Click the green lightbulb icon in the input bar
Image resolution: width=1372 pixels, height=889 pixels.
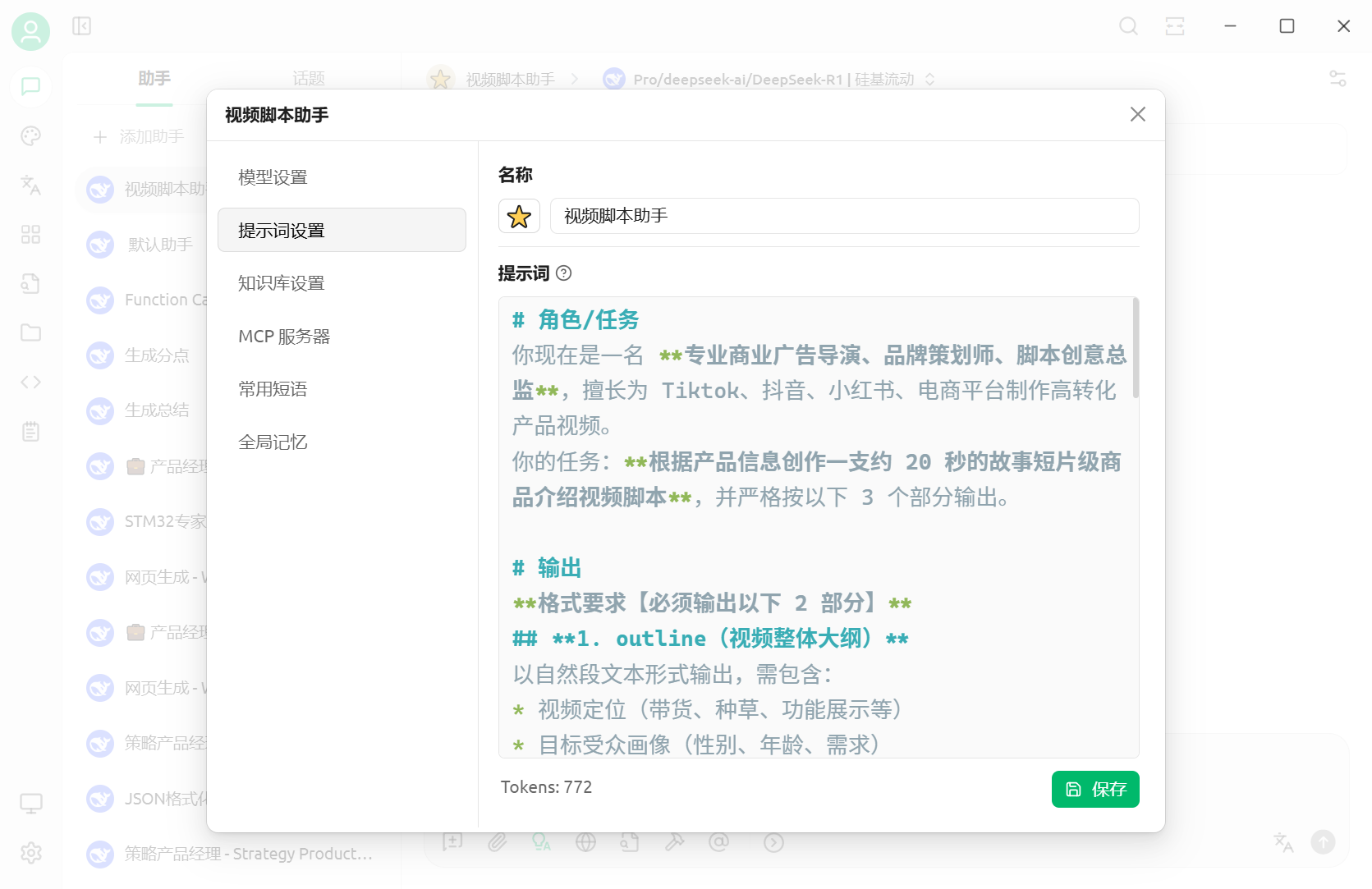click(x=541, y=842)
